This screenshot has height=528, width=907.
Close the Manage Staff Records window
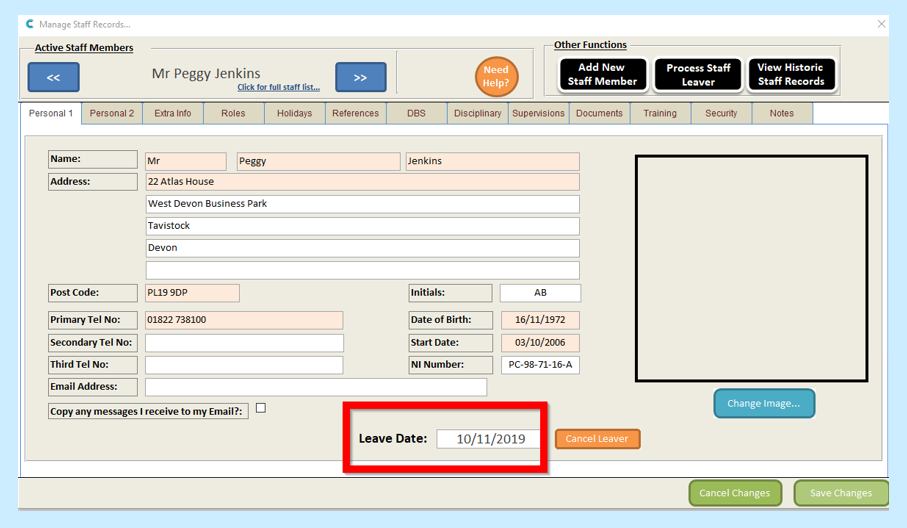tap(881, 24)
